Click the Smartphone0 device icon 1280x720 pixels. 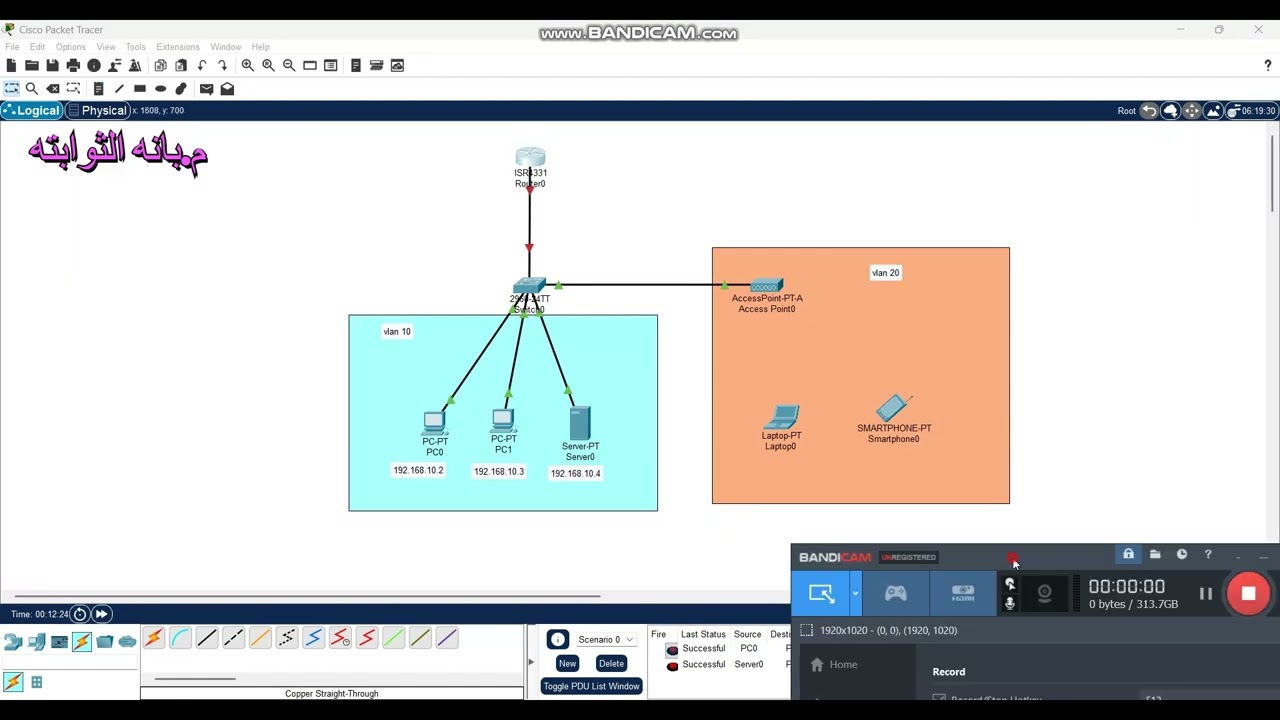893,407
